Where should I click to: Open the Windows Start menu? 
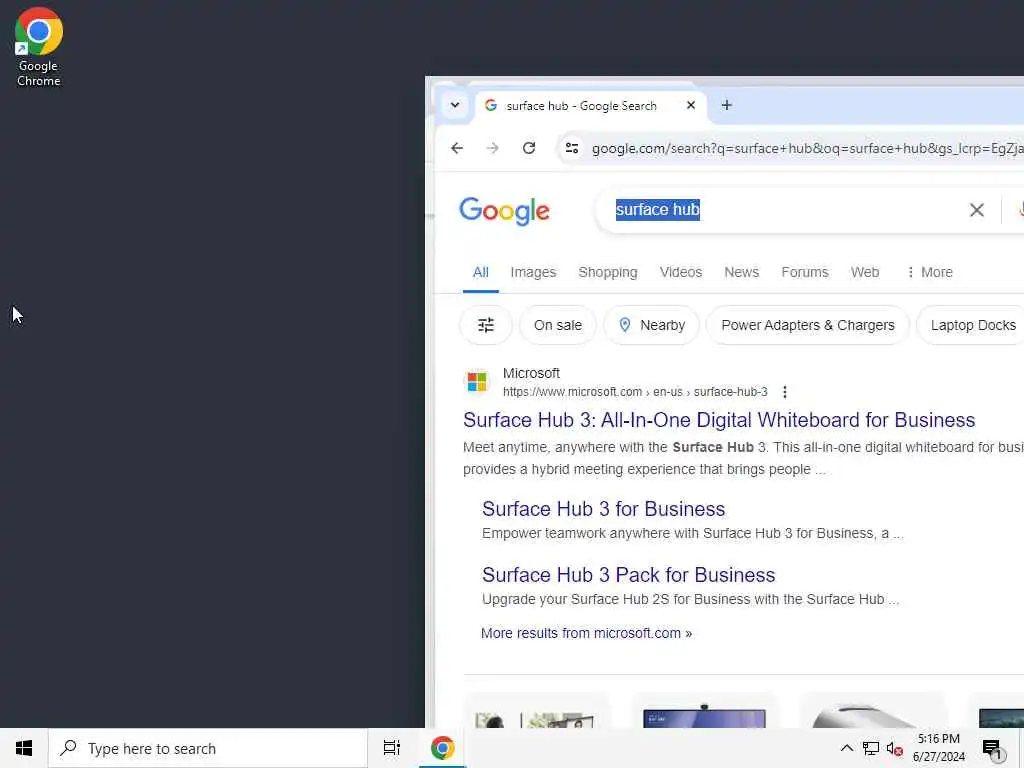click(x=24, y=748)
